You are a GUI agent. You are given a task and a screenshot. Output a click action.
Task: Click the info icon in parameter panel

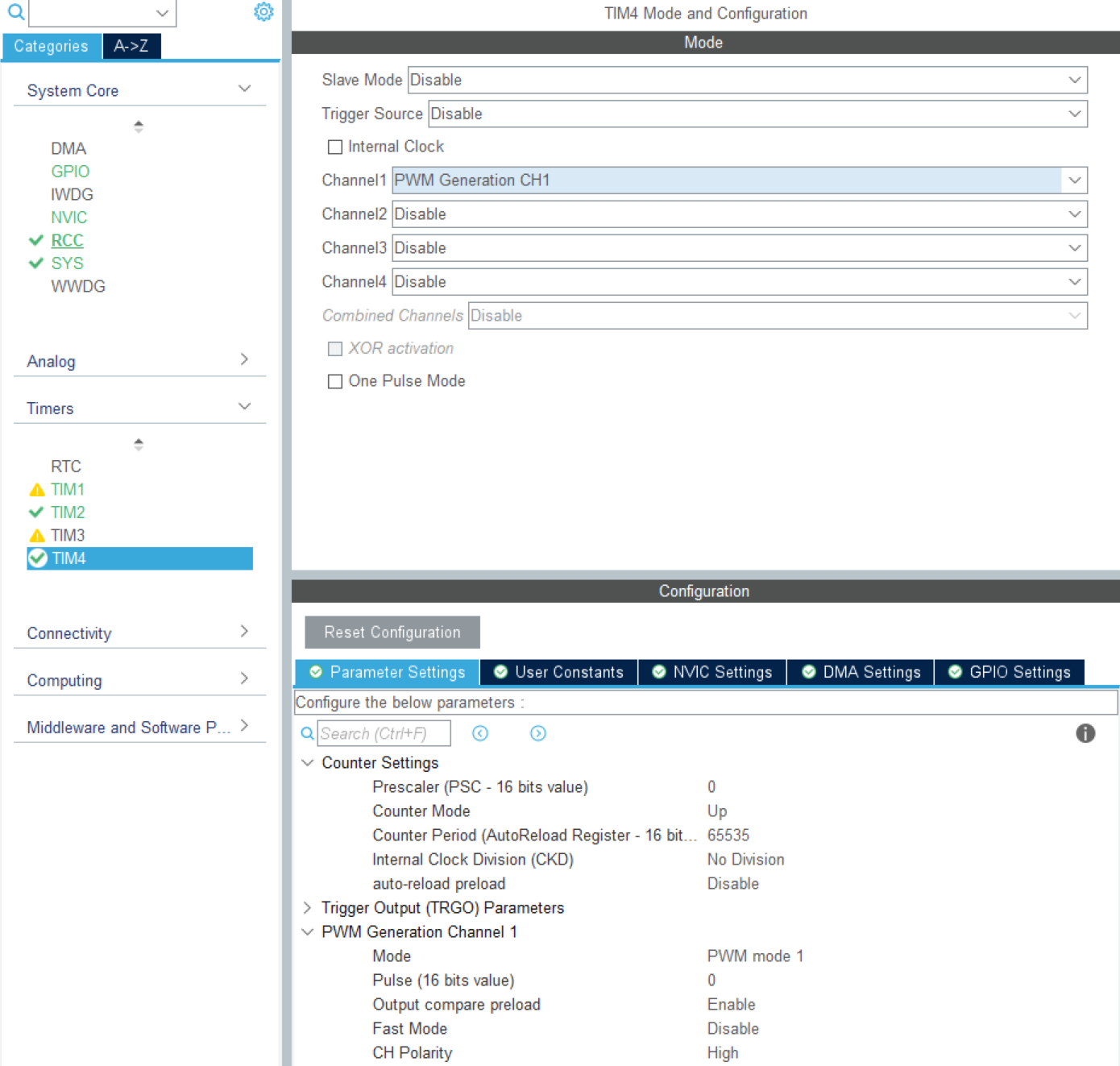(1085, 733)
